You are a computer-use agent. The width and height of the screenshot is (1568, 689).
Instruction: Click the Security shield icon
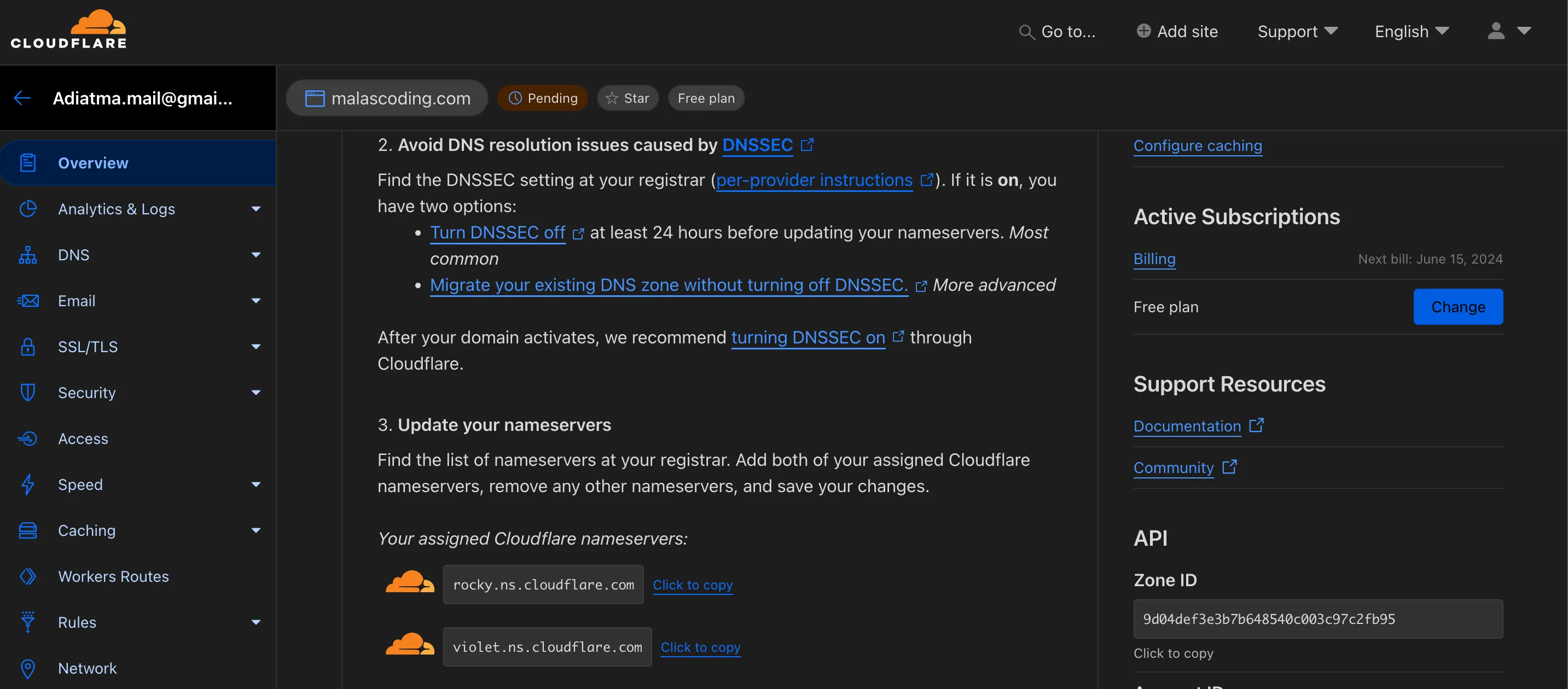[27, 392]
